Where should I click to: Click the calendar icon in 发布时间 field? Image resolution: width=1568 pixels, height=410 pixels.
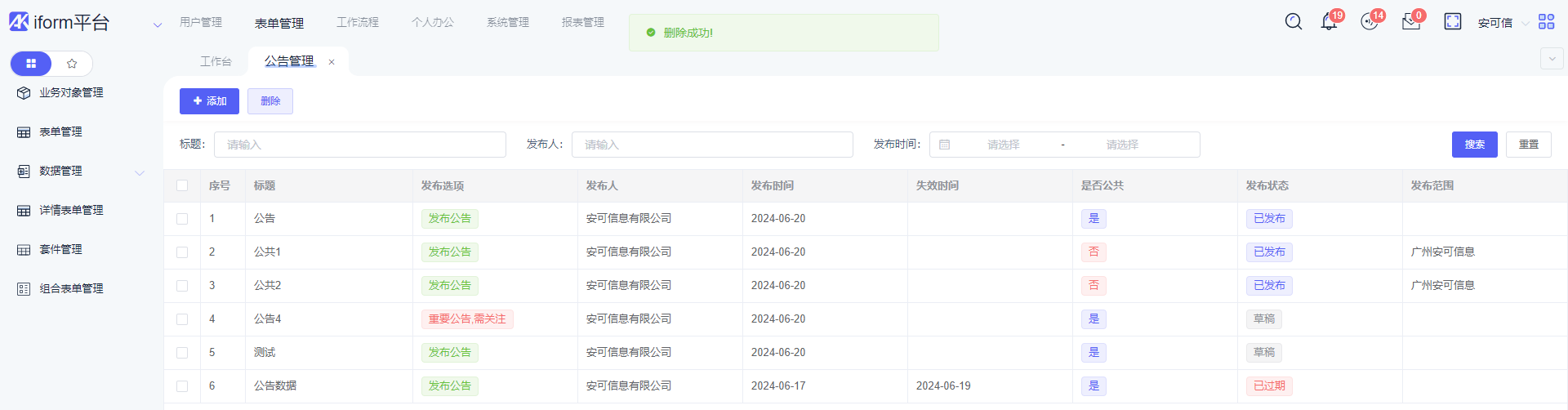click(945, 145)
